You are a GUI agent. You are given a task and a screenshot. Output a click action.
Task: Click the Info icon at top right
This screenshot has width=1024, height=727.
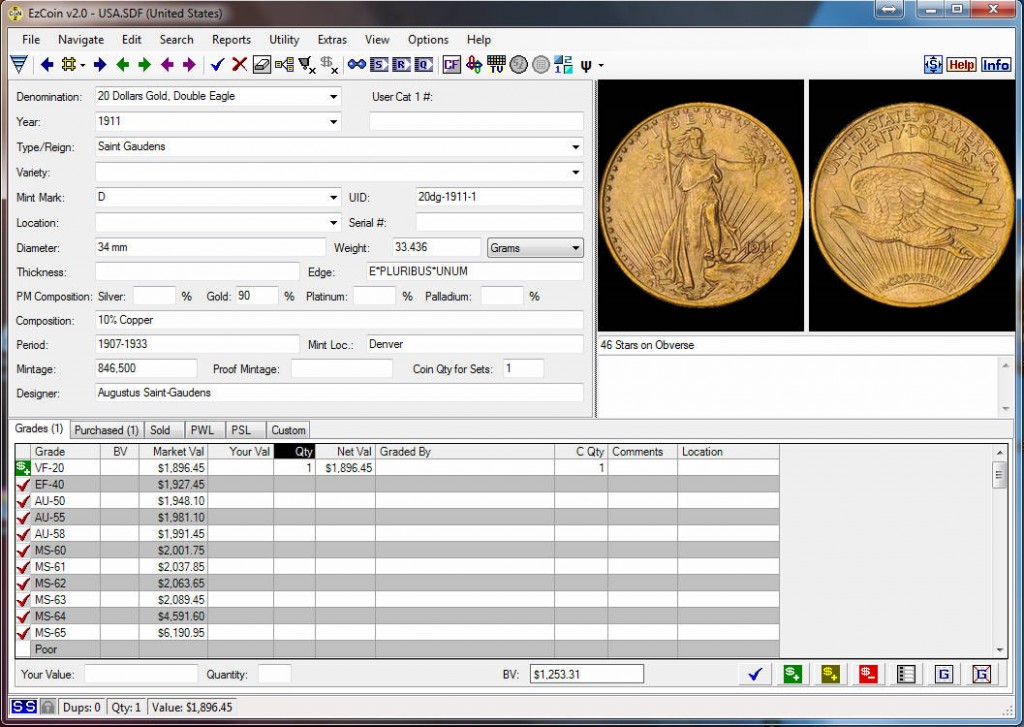click(x=995, y=65)
